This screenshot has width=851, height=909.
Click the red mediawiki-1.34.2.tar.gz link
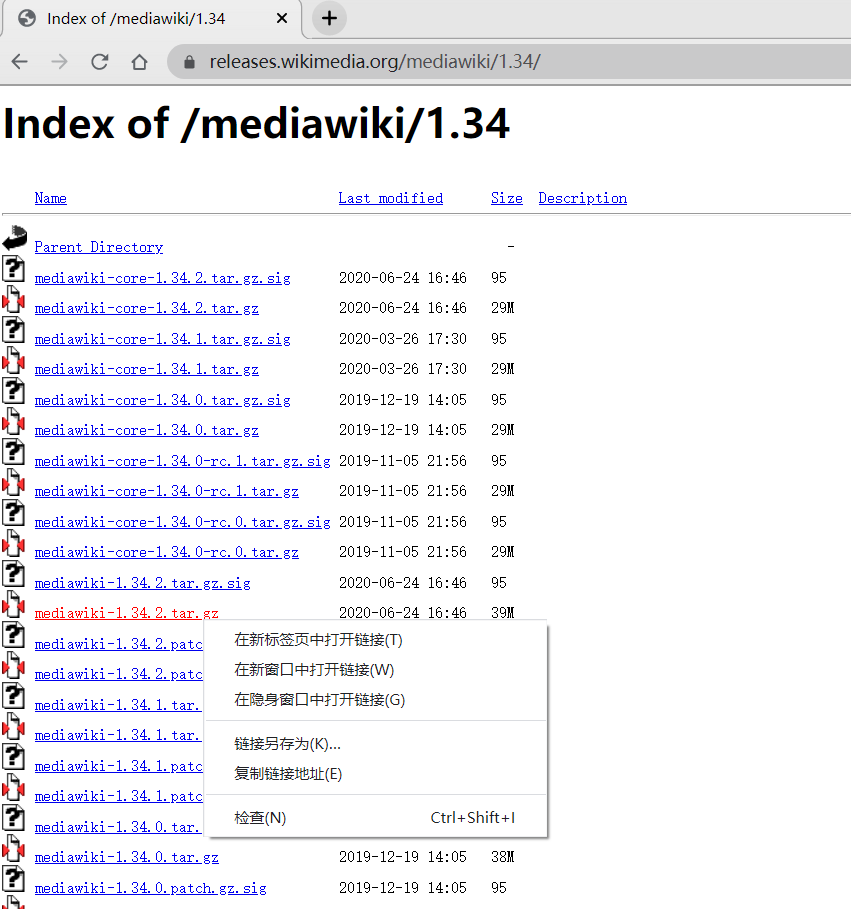point(126,613)
